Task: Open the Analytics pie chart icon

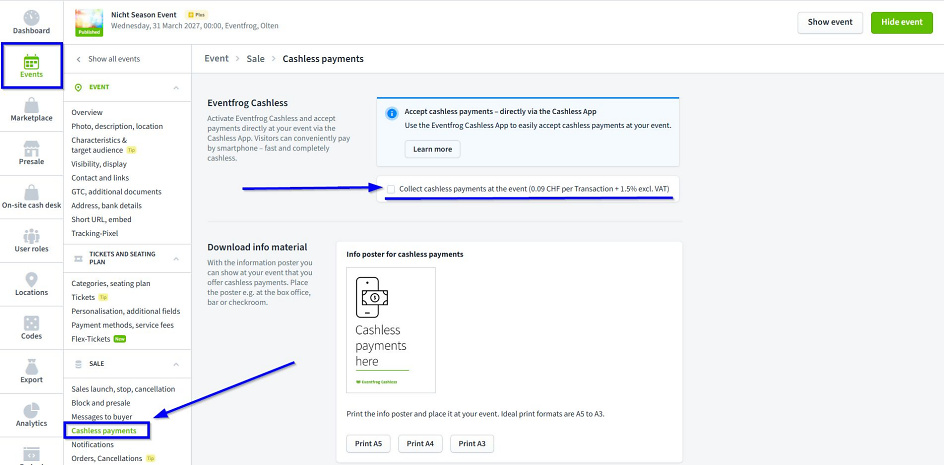Action: [31, 410]
